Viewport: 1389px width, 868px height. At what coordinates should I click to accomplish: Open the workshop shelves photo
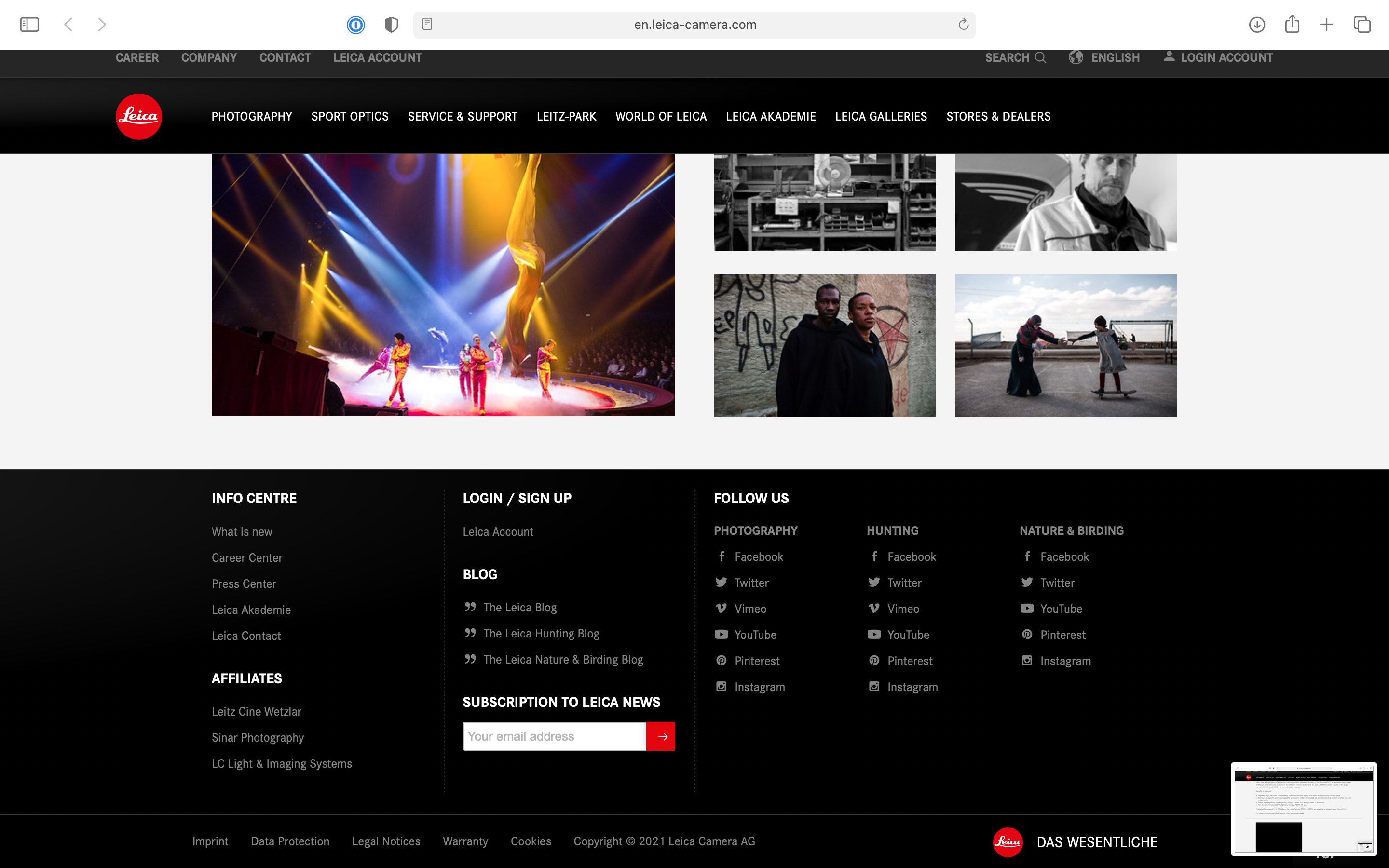click(x=825, y=203)
